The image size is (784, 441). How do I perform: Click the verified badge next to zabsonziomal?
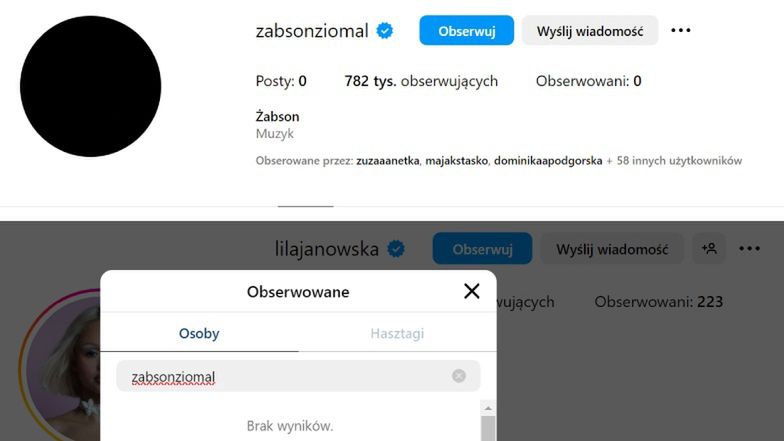(x=384, y=31)
